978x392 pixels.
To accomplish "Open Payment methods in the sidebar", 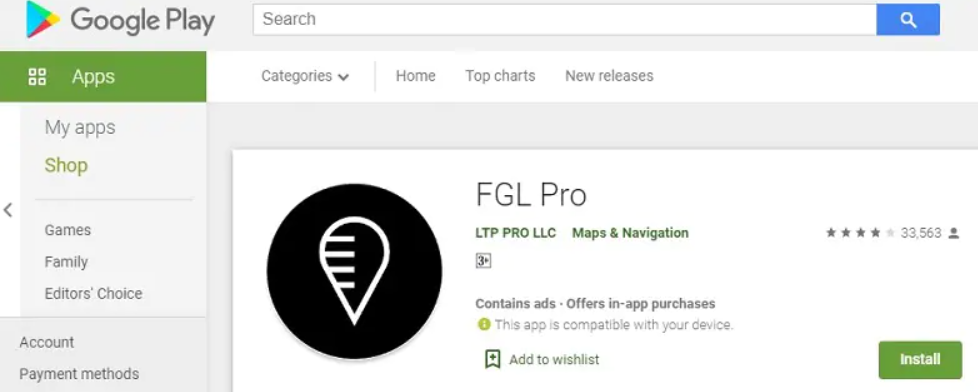I will point(79,374).
